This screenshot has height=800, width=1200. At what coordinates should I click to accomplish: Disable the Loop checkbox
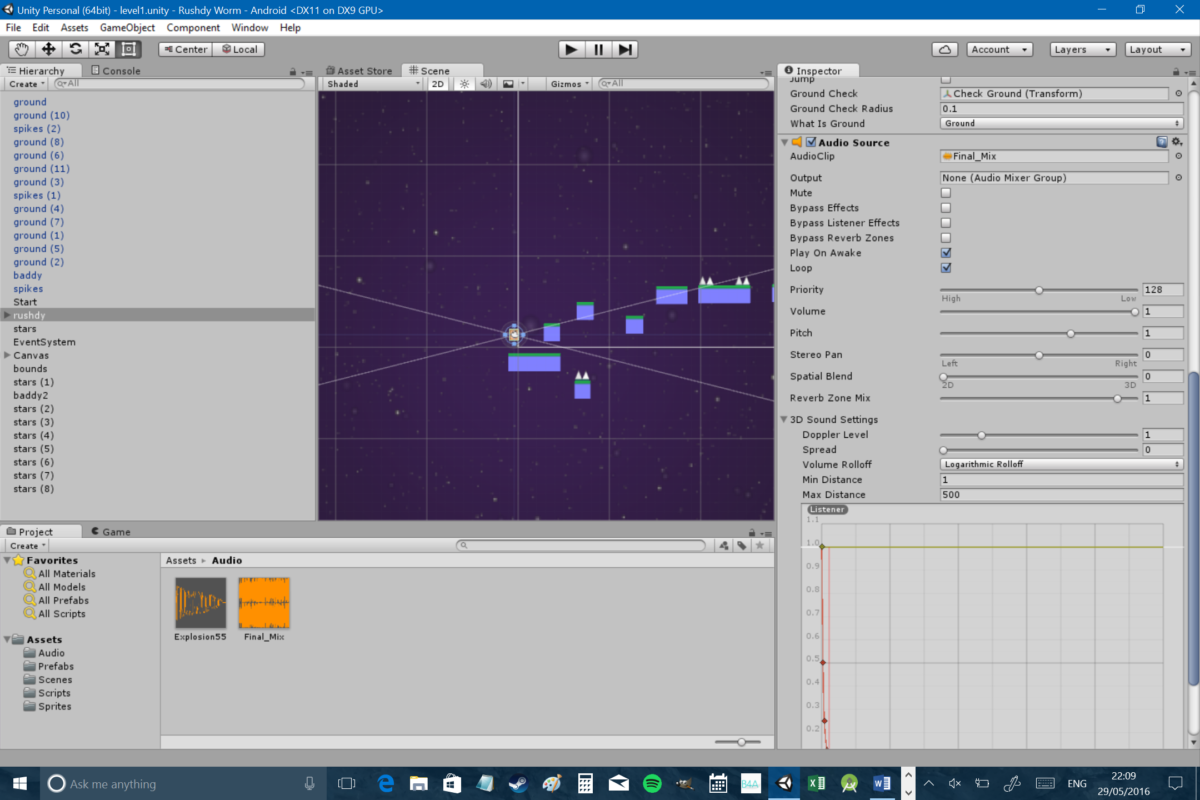click(944, 268)
